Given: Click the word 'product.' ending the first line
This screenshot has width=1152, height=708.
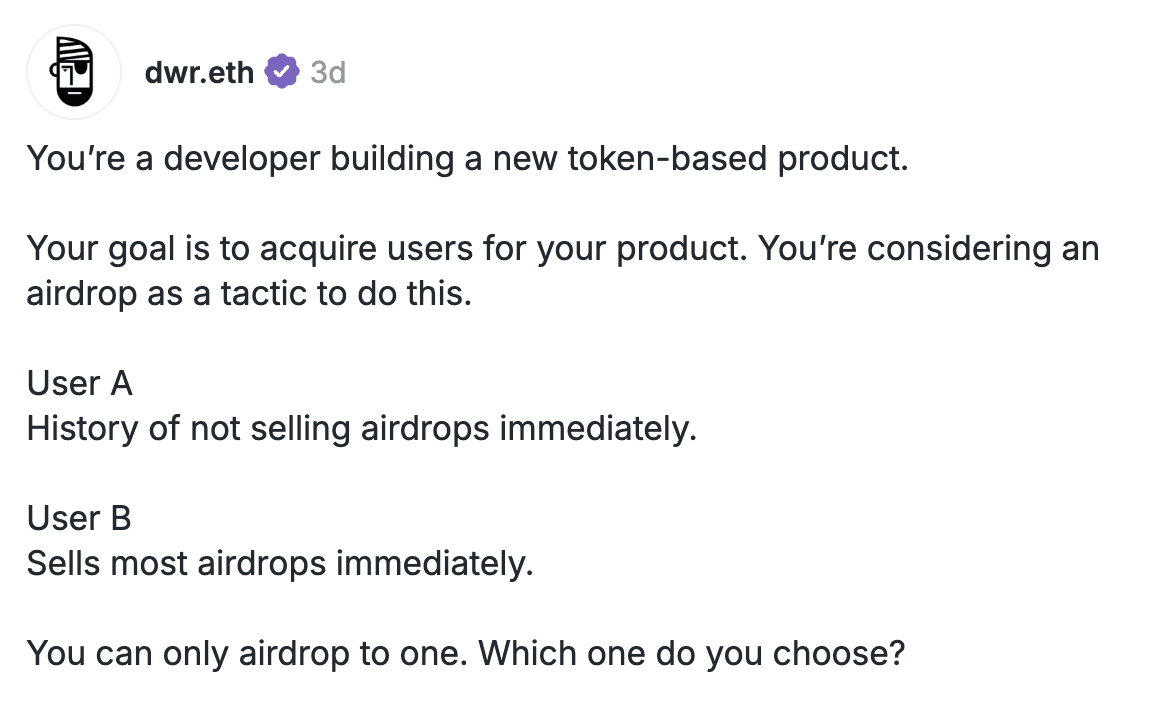Looking at the screenshot, I should (843, 160).
